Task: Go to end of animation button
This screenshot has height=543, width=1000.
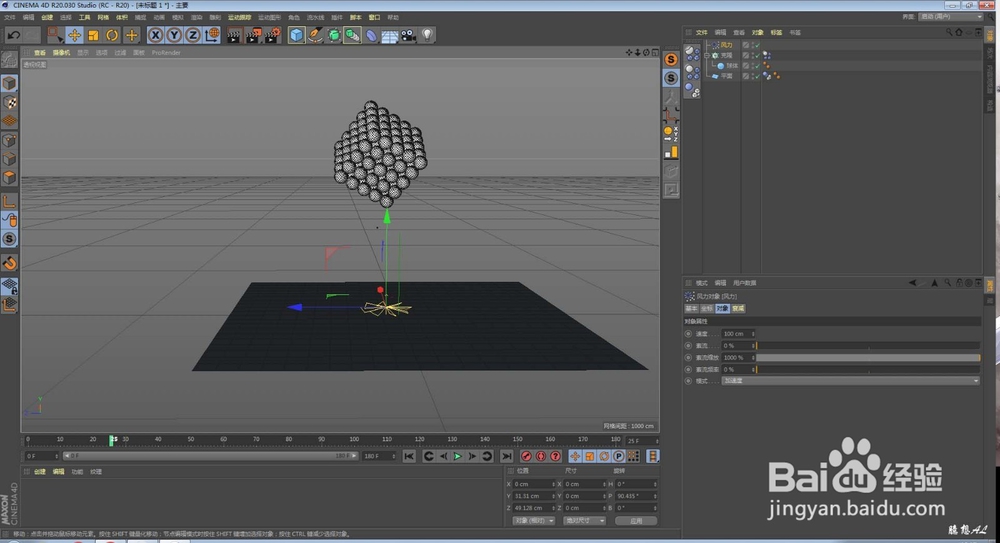Action: pyautogui.click(x=506, y=456)
